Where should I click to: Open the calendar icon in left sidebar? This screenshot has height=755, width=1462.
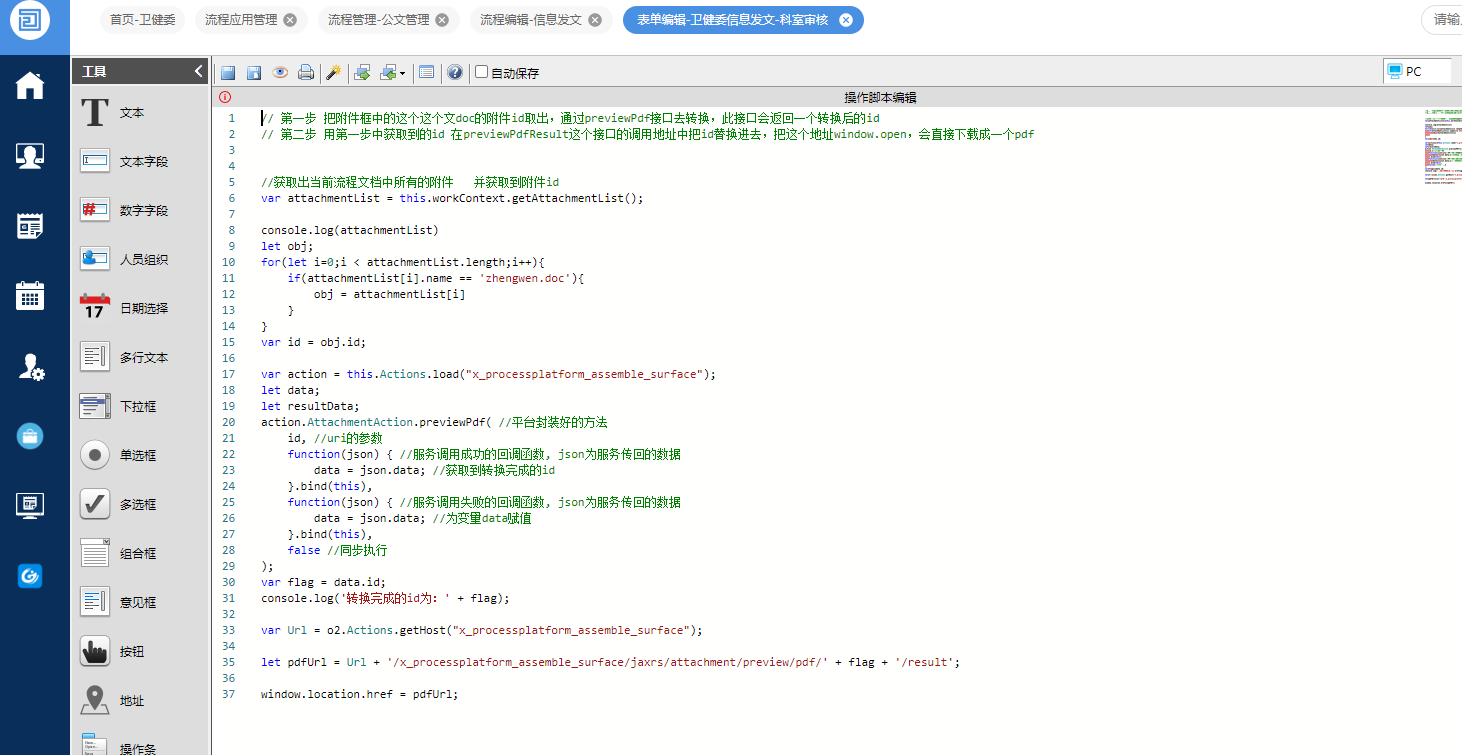click(x=30, y=296)
